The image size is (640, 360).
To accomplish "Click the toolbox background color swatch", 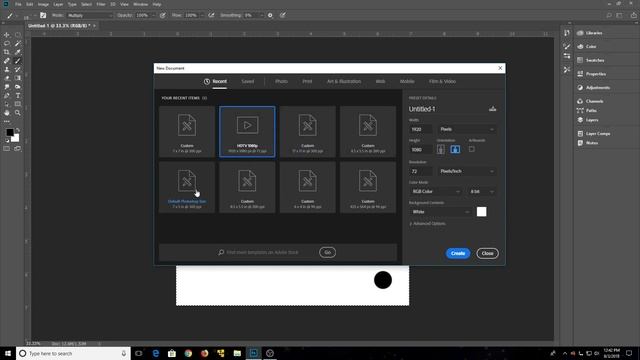I will click(16, 139).
